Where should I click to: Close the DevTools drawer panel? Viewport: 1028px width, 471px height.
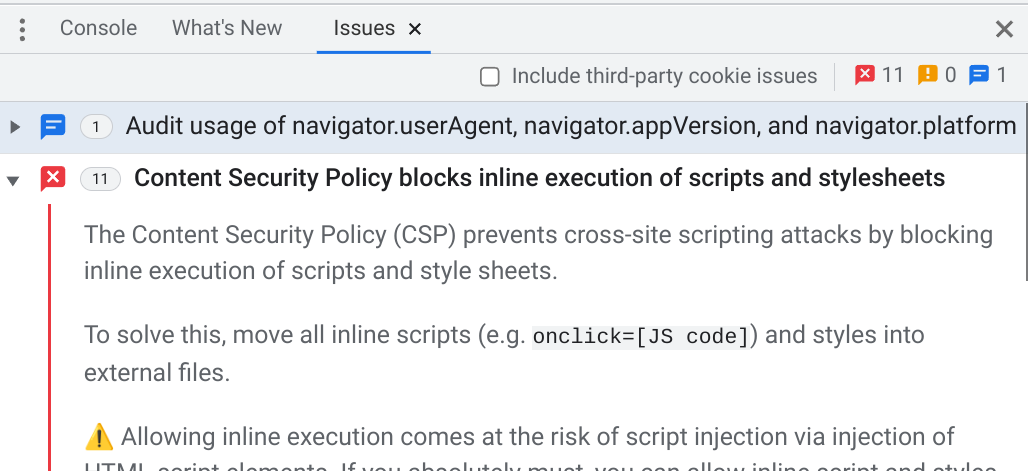pos(1004,29)
